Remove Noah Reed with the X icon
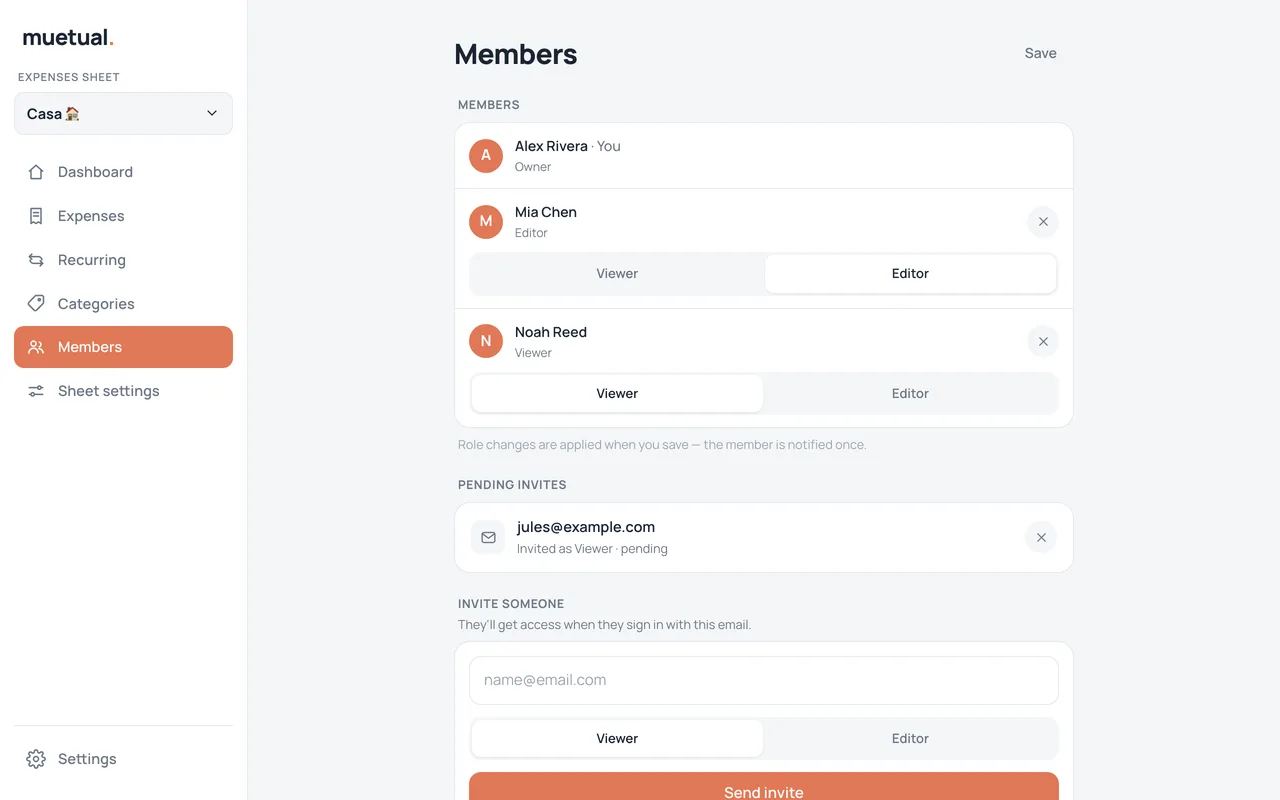This screenshot has height=800, width=1280. click(x=1043, y=342)
